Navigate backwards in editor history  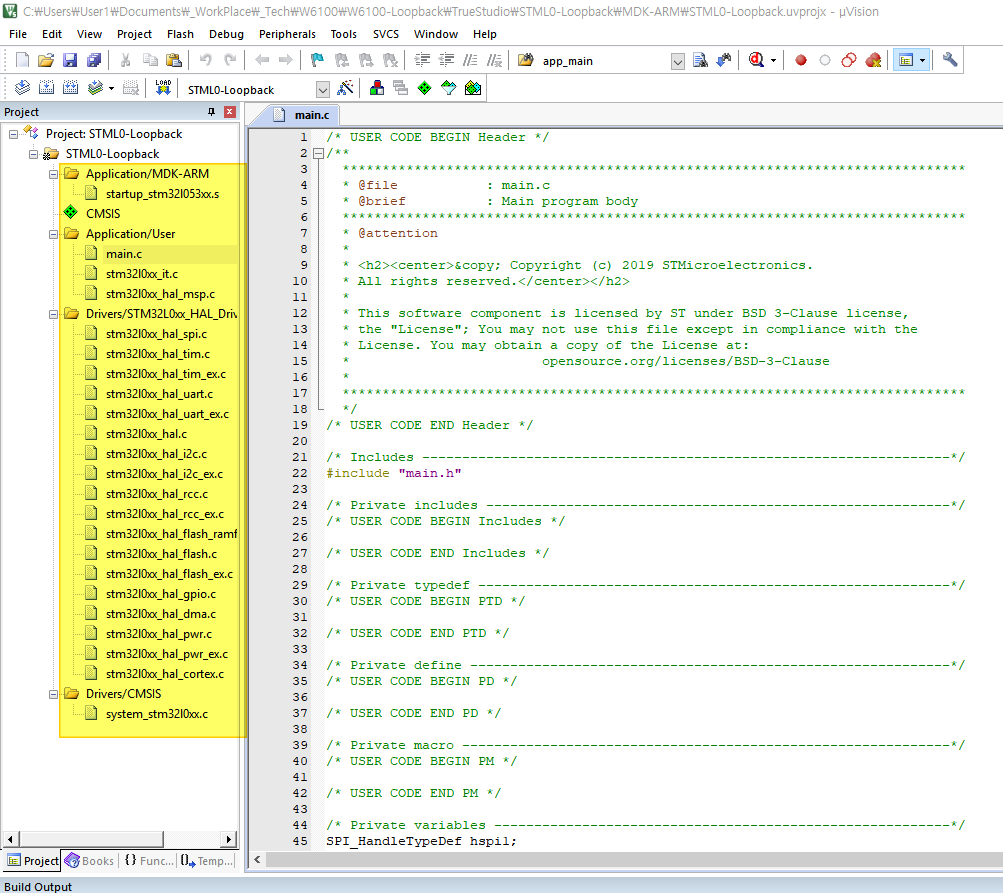point(262,60)
